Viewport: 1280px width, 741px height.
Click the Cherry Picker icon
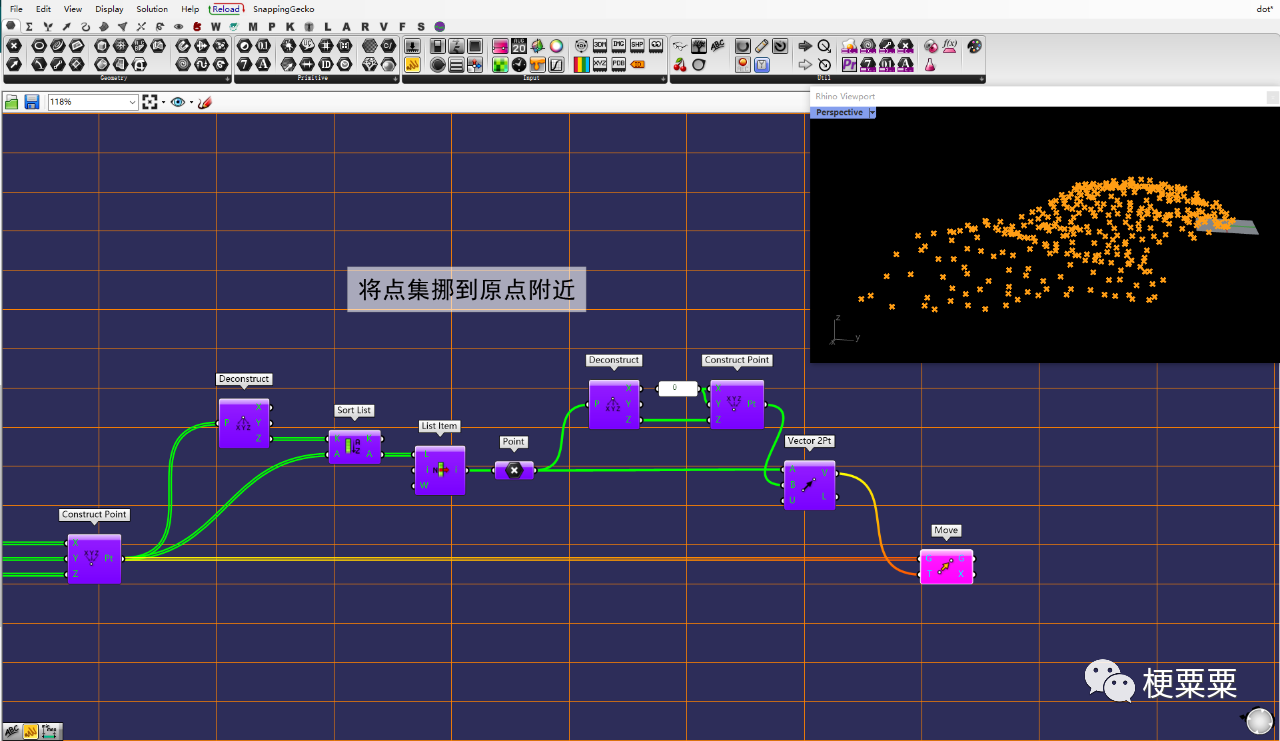click(x=680, y=64)
